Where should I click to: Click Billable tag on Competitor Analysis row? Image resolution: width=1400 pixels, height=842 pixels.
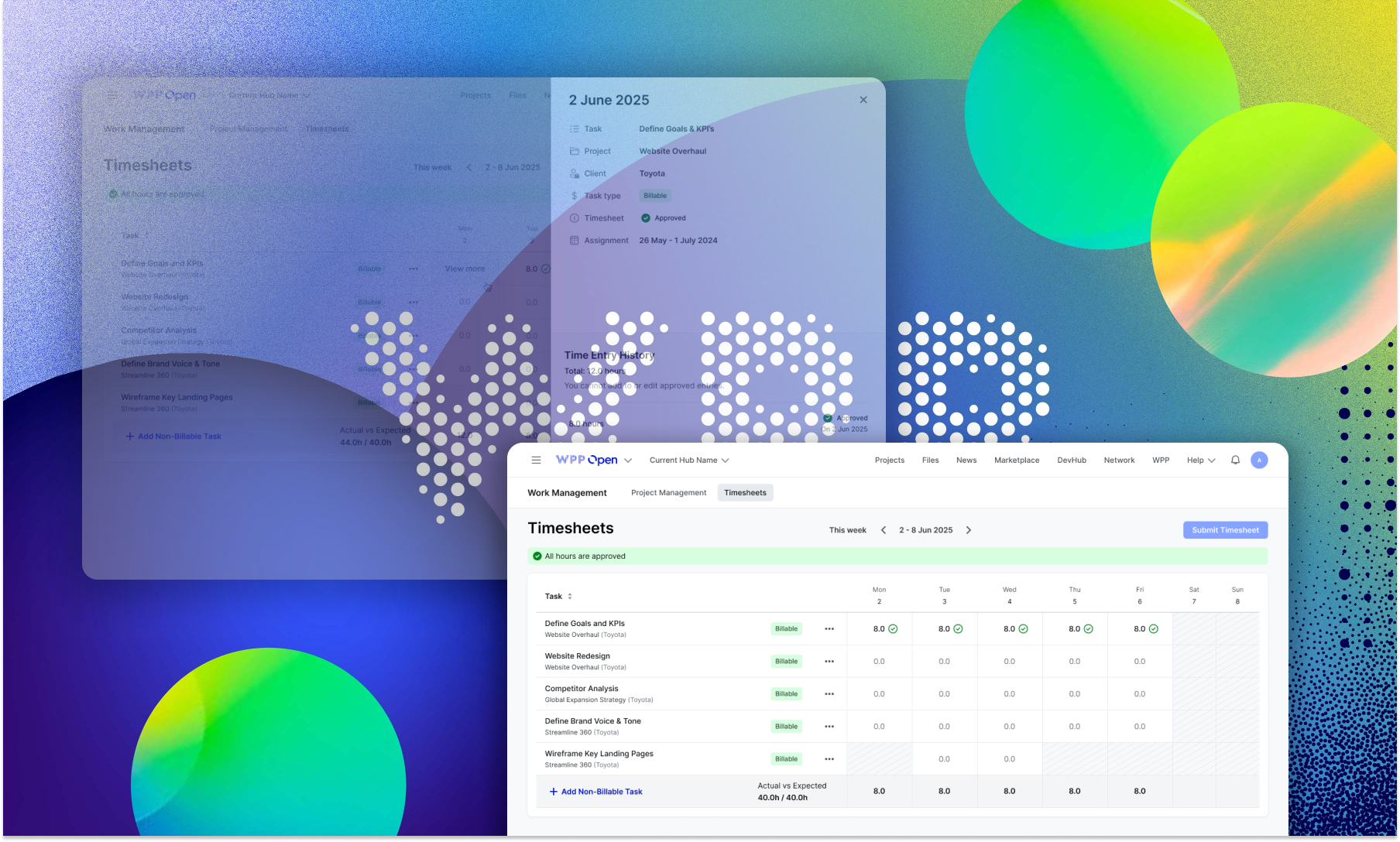click(x=786, y=694)
